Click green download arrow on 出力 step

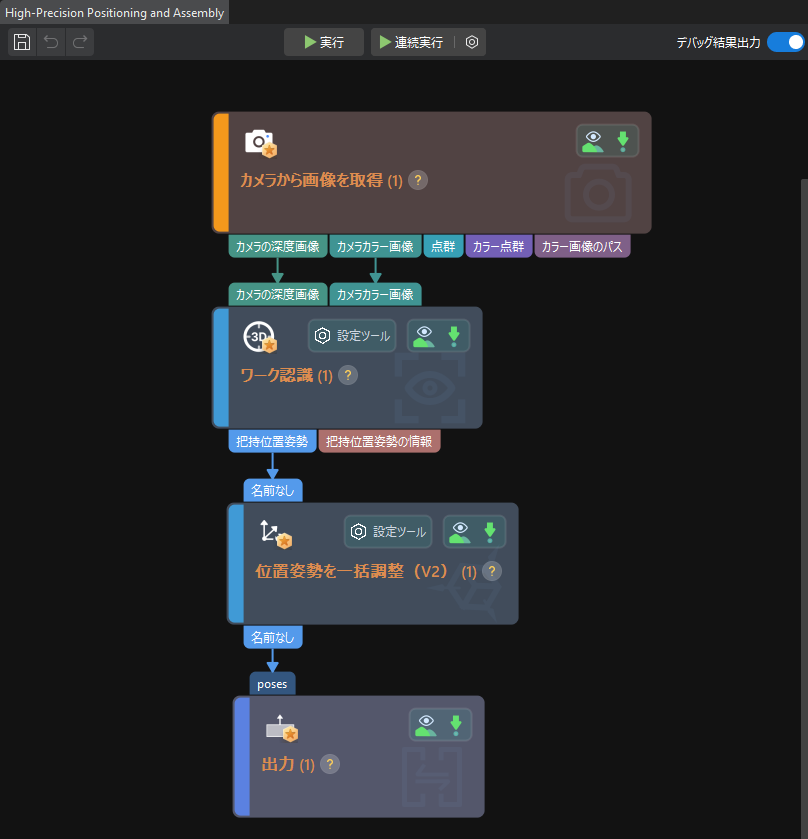click(x=456, y=725)
